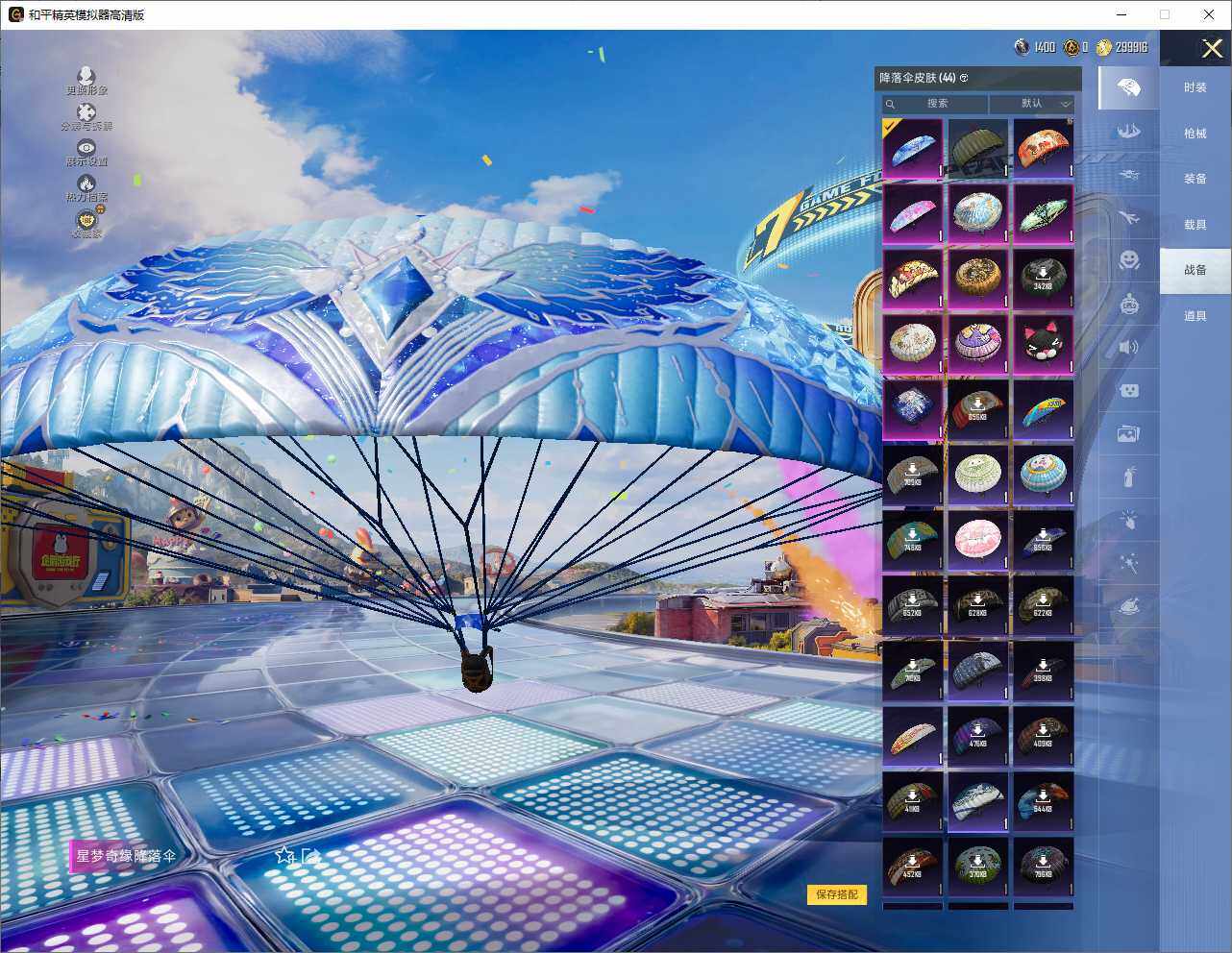
Task: Download the 628KB parachute skin
Action: click(977, 604)
